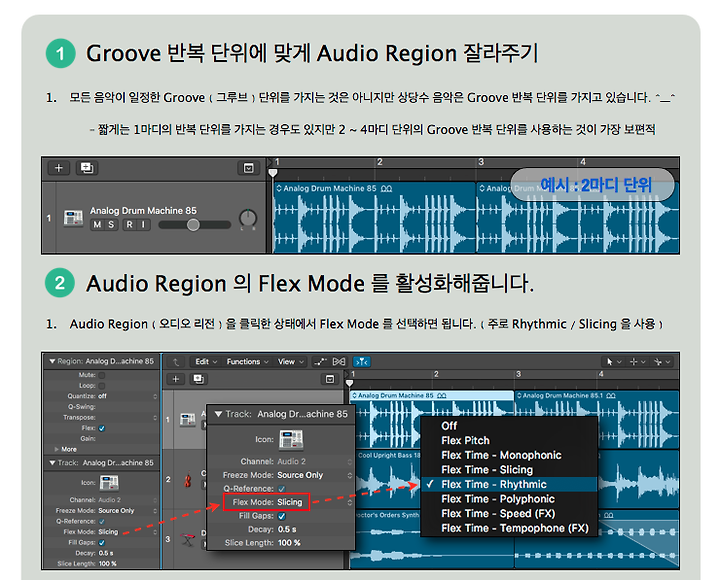Click the blue Catch Playhead icon
The image size is (720, 580).
pos(362,362)
